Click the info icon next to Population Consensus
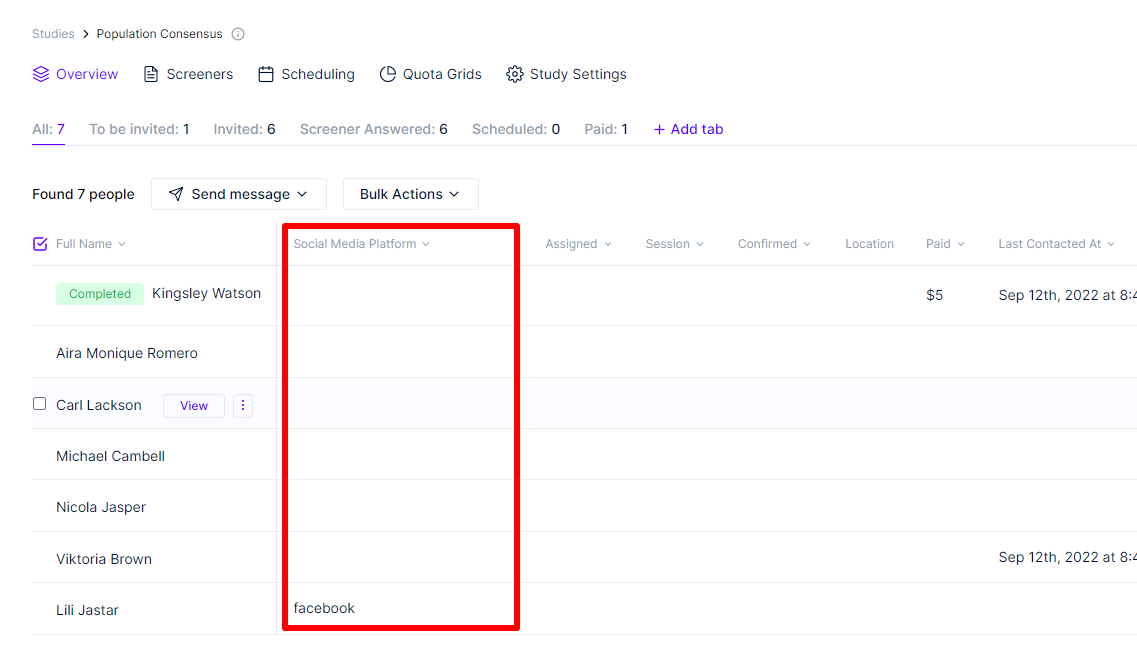 (238, 34)
